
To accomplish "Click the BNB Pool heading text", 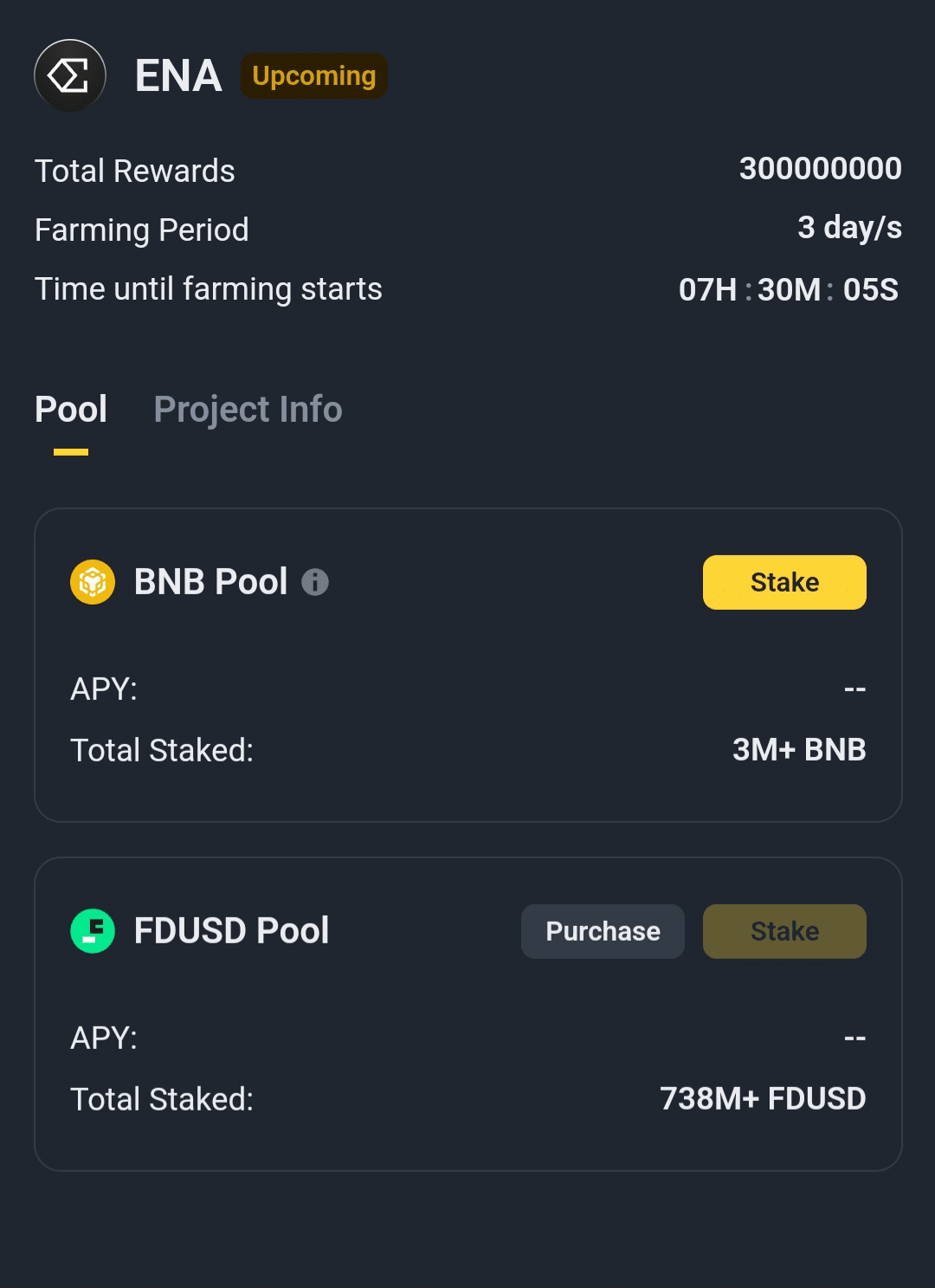I will point(210,582).
